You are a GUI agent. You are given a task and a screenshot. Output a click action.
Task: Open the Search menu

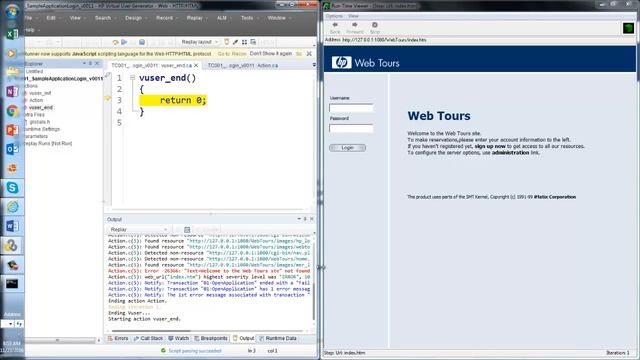tap(103, 18)
